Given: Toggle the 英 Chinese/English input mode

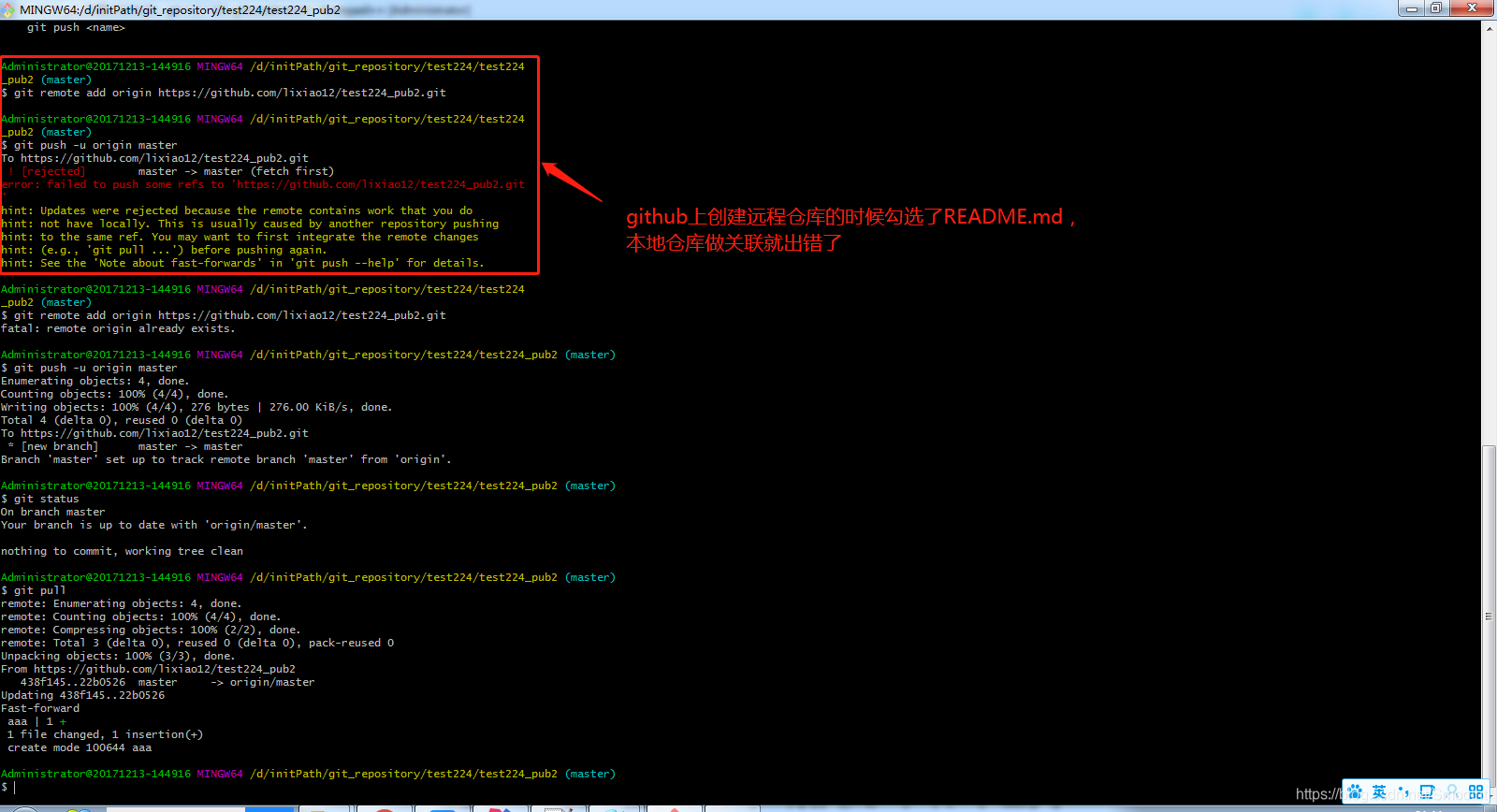Looking at the screenshot, I should coord(1379,791).
